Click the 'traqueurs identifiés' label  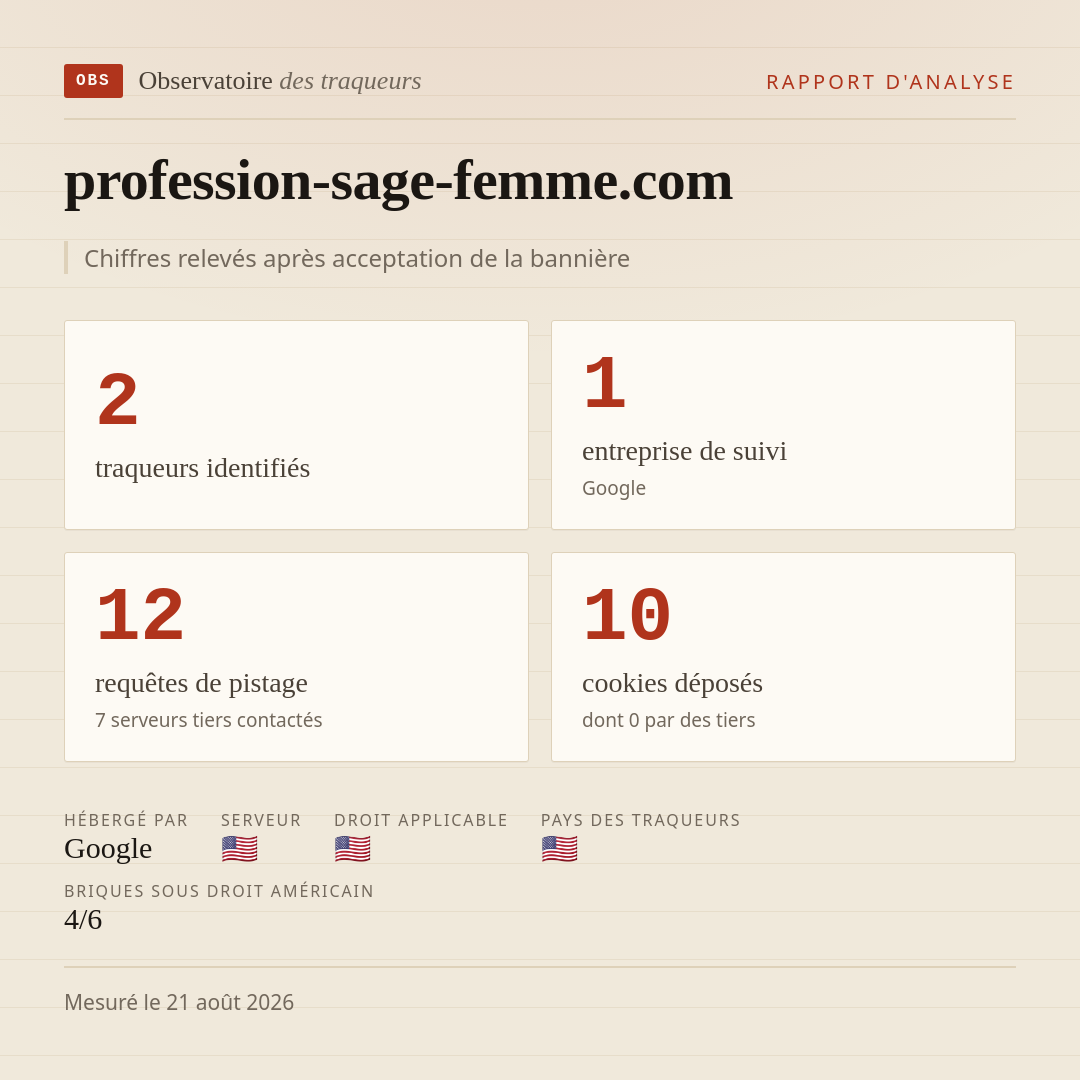[x=202, y=468]
